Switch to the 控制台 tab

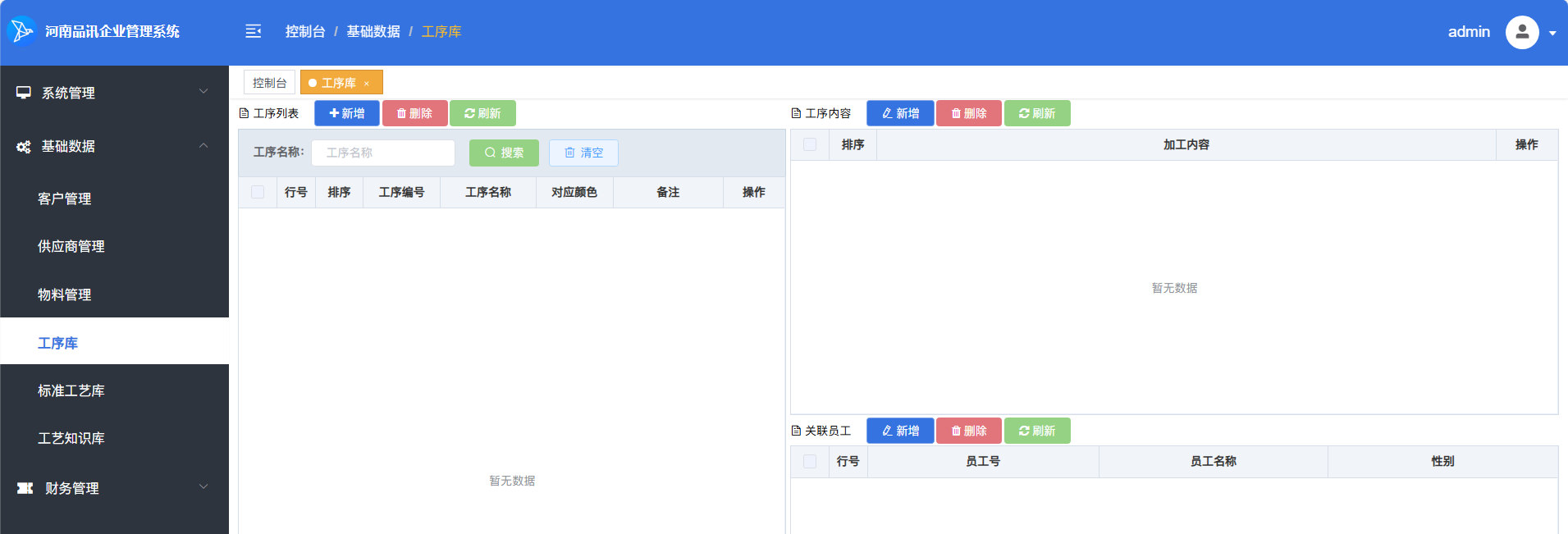269,83
